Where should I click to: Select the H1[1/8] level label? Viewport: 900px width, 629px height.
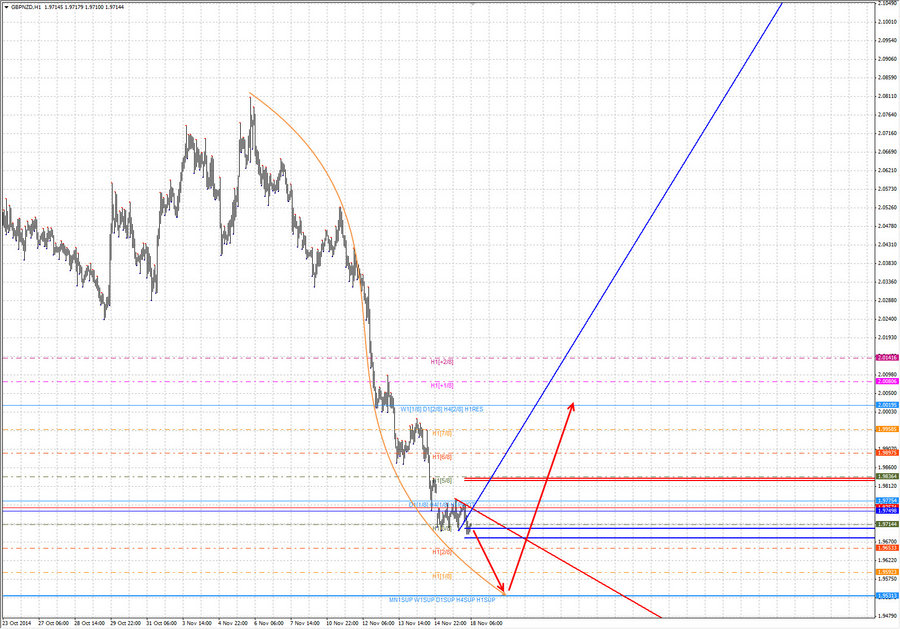click(442, 576)
